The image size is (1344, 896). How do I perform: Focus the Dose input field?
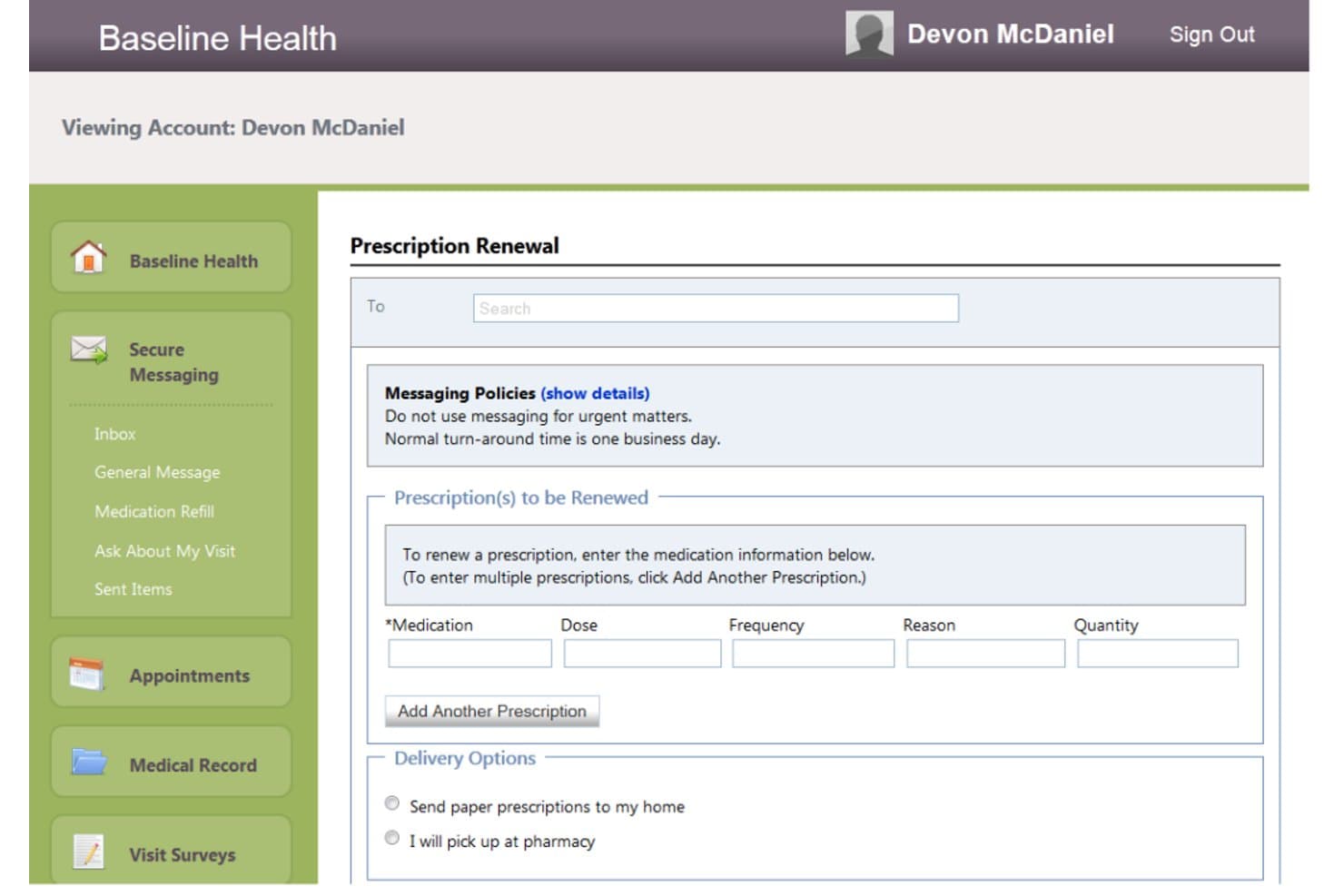(642, 654)
